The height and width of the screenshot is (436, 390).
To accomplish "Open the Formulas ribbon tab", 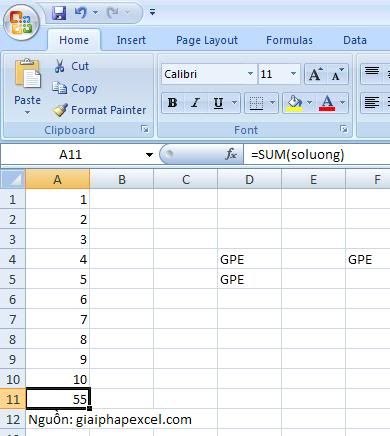I will click(289, 40).
